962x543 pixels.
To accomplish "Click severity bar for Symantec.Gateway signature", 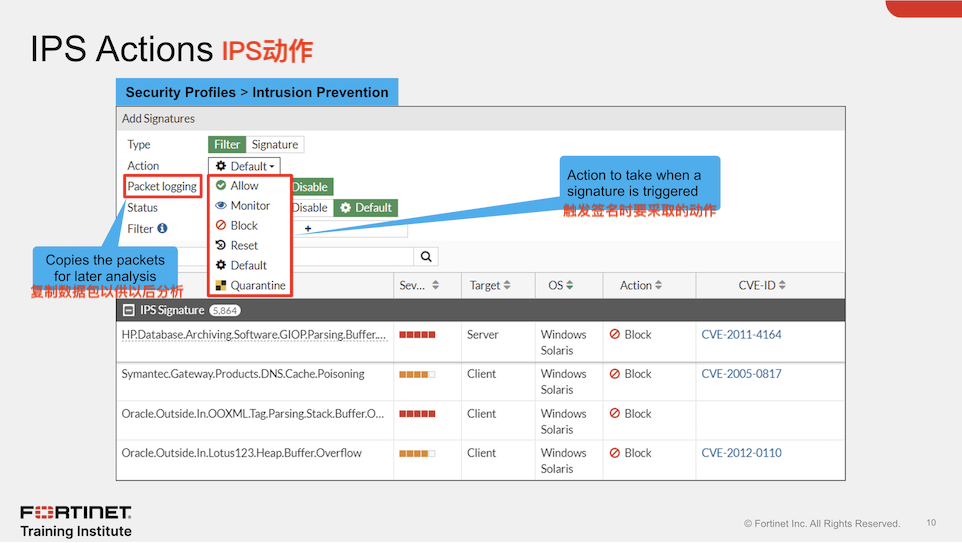I will click(x=417, y=374).
